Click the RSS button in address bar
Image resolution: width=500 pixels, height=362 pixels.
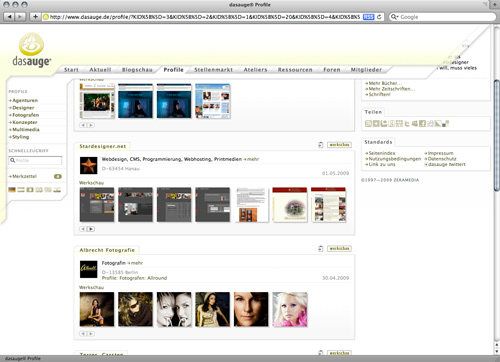click(368, 17)
